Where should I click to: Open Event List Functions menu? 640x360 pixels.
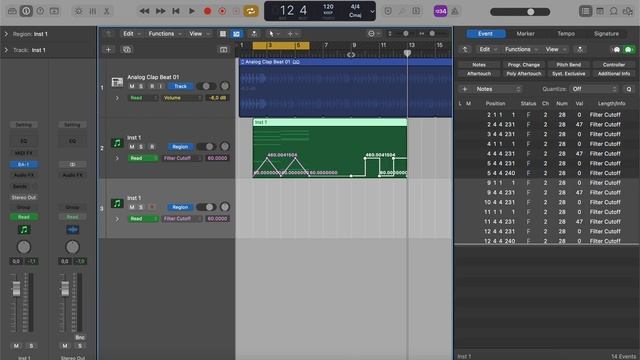pos(521,49)
